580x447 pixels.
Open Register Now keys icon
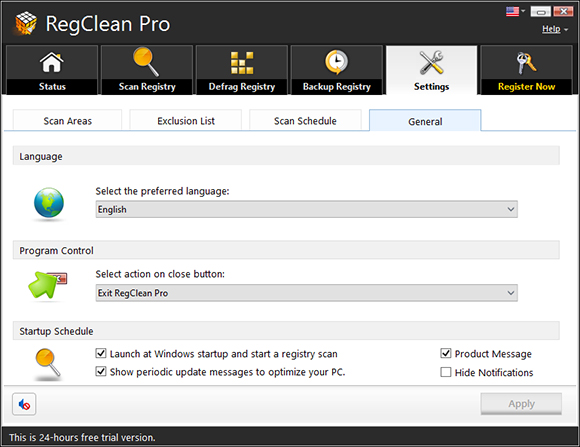[x=526, y=63]
